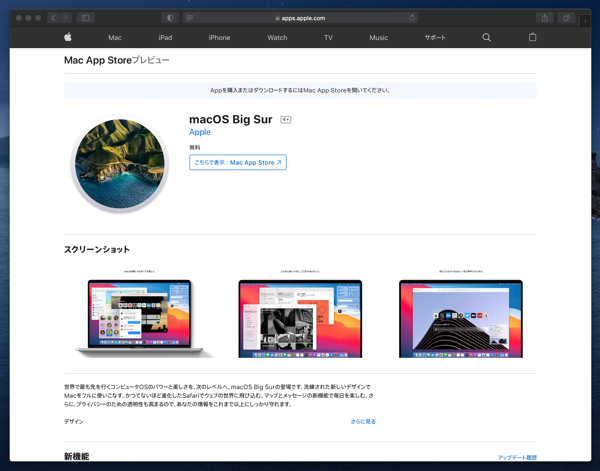Go back with the Safari back arrow
The image size is (600, 471).
(x=53, y=18)
